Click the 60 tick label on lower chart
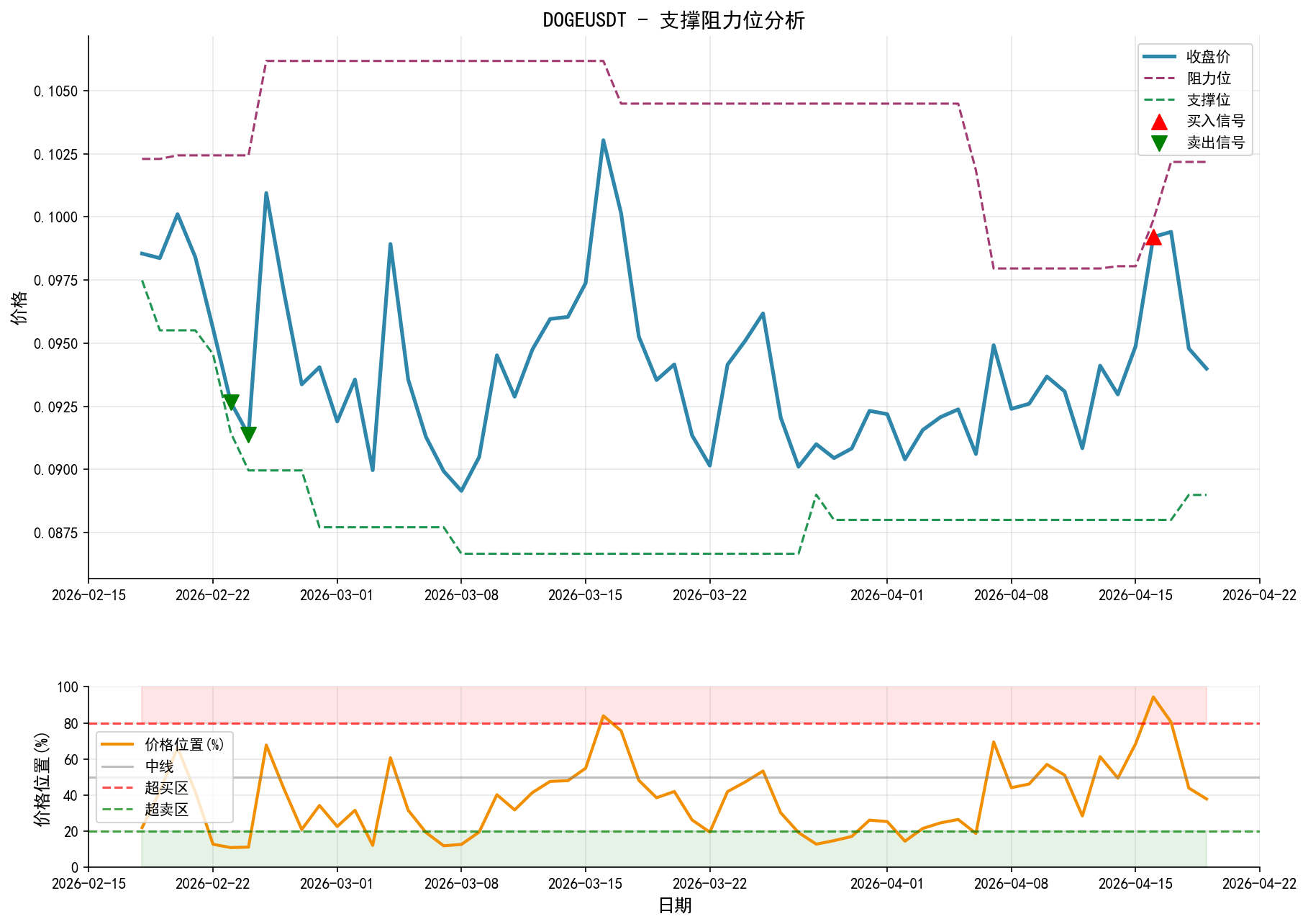 pos(71,760)
